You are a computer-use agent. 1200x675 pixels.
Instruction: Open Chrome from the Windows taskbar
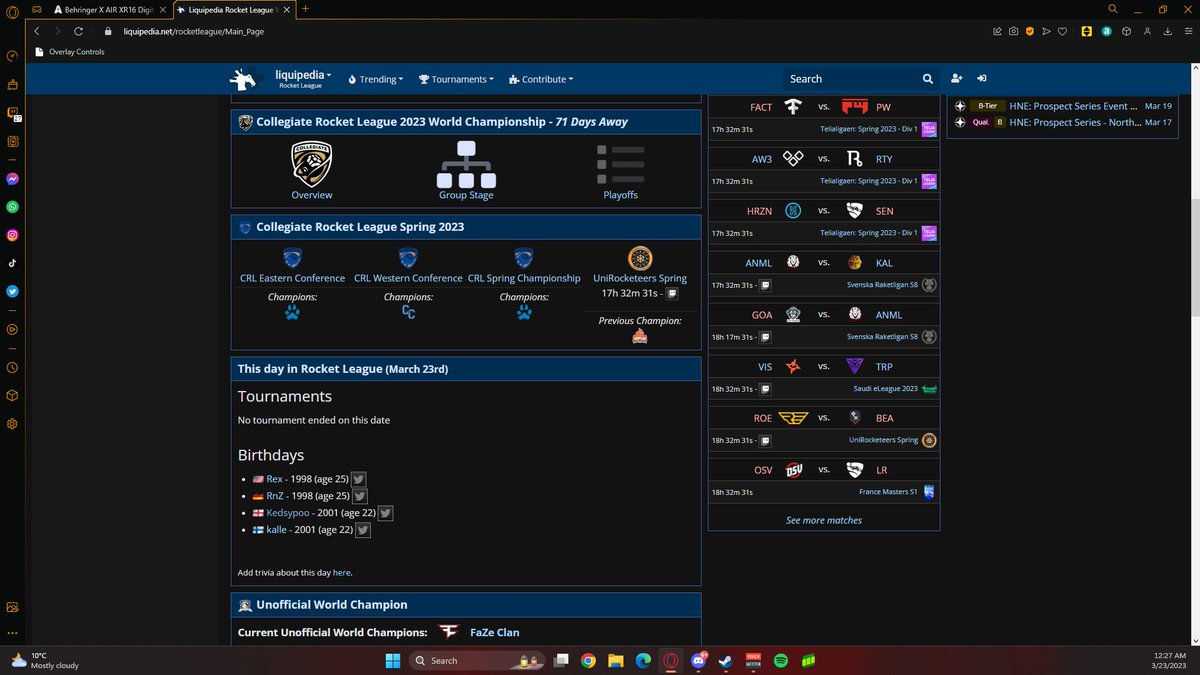pyautogui.click(x=588, y=660)
